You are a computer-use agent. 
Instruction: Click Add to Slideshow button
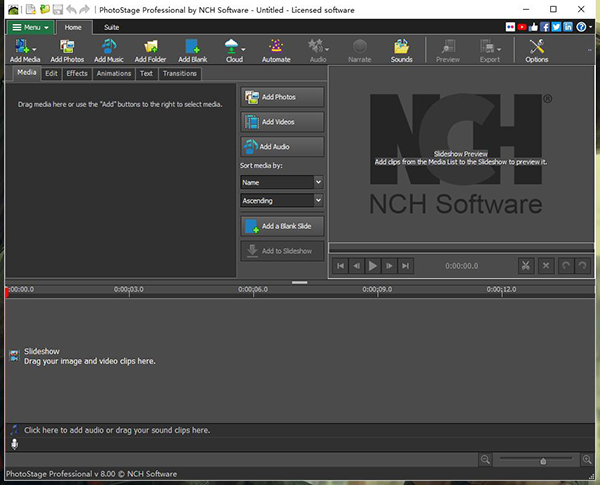point(282,251)
